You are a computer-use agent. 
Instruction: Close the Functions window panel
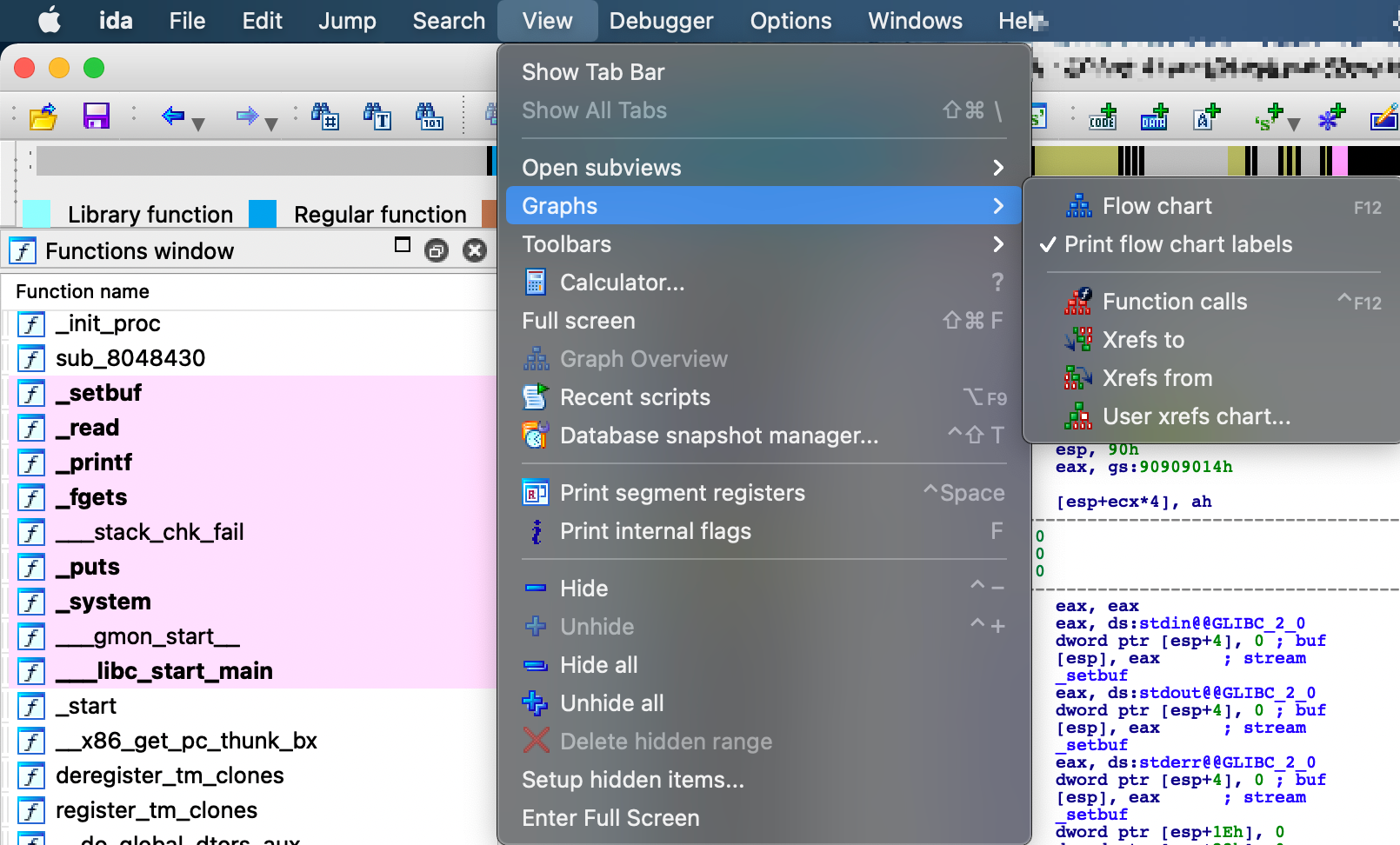pyautogui.click(x=475, y=251)
